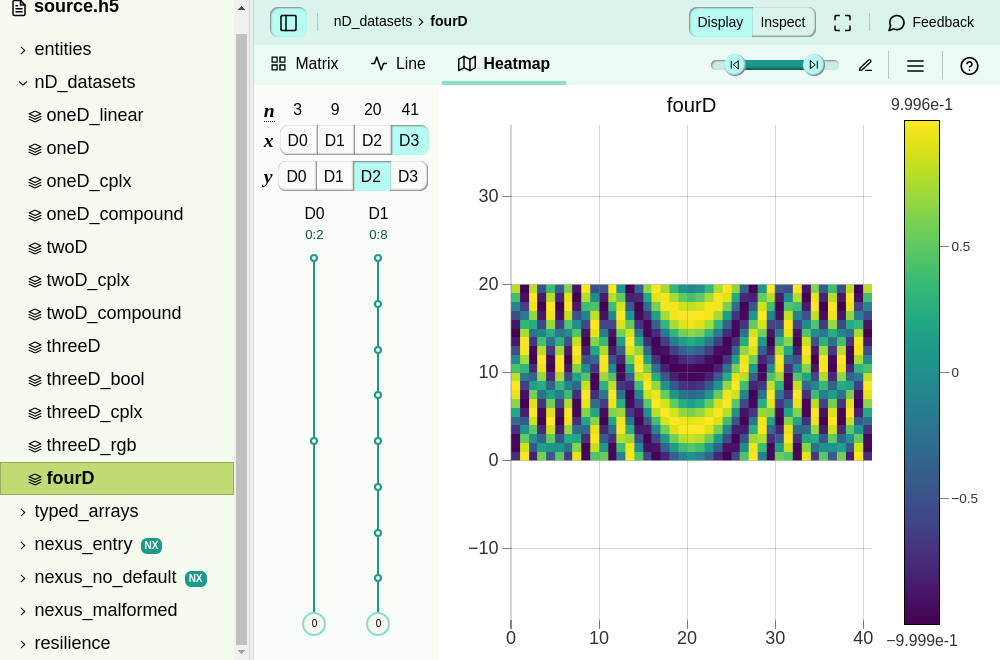Click the fullscreen icon
The image size is (1000, 660).
point(842,22)
